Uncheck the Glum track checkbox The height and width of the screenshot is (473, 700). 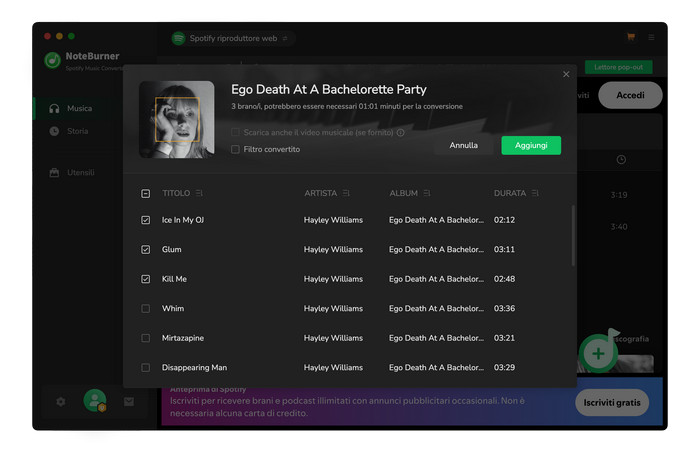(146, 249)
